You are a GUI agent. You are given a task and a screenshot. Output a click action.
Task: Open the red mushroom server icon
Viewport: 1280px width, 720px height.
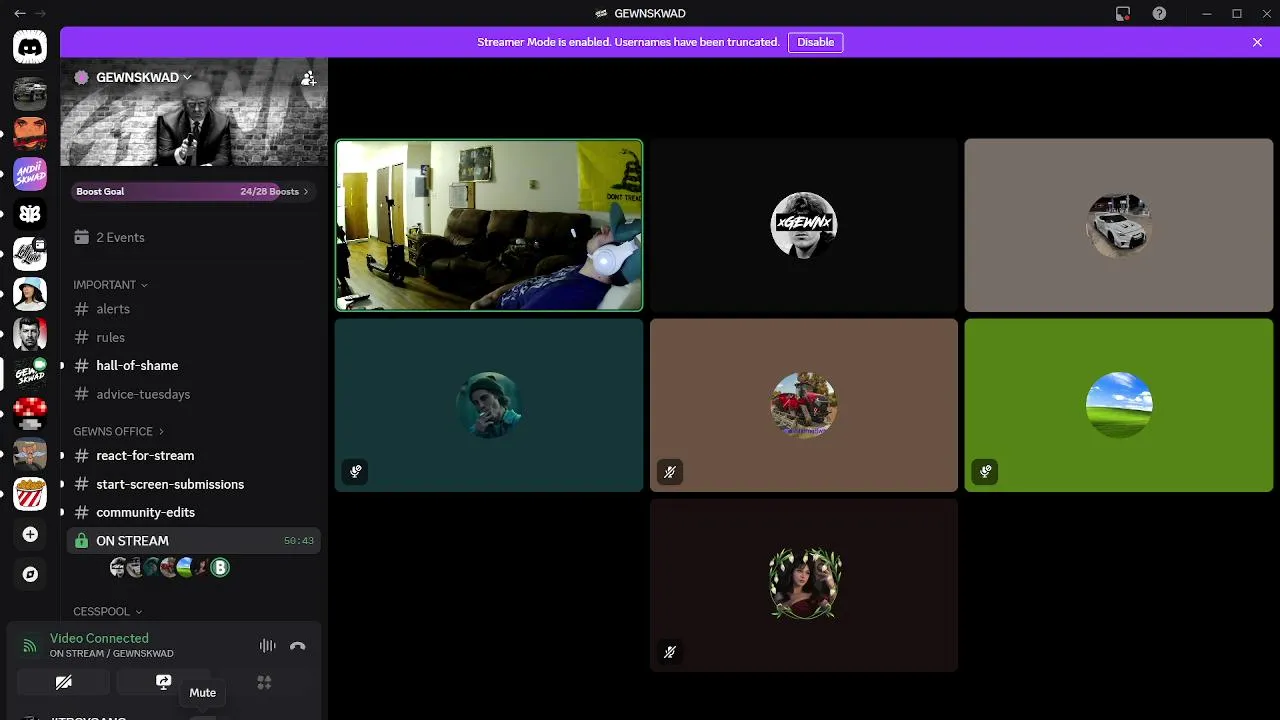(x=30, y=413)
